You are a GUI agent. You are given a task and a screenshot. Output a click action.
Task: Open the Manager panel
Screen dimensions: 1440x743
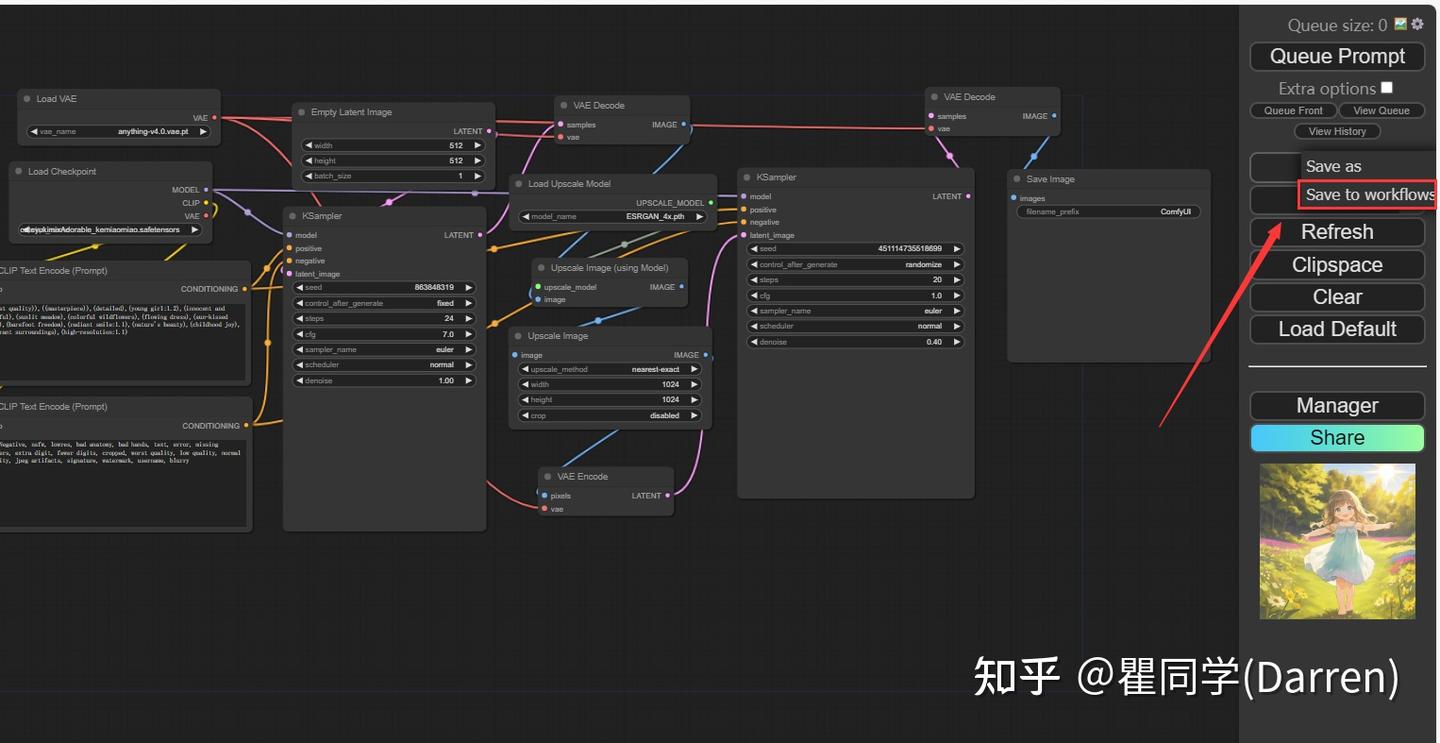click(x=1337, y=405)
